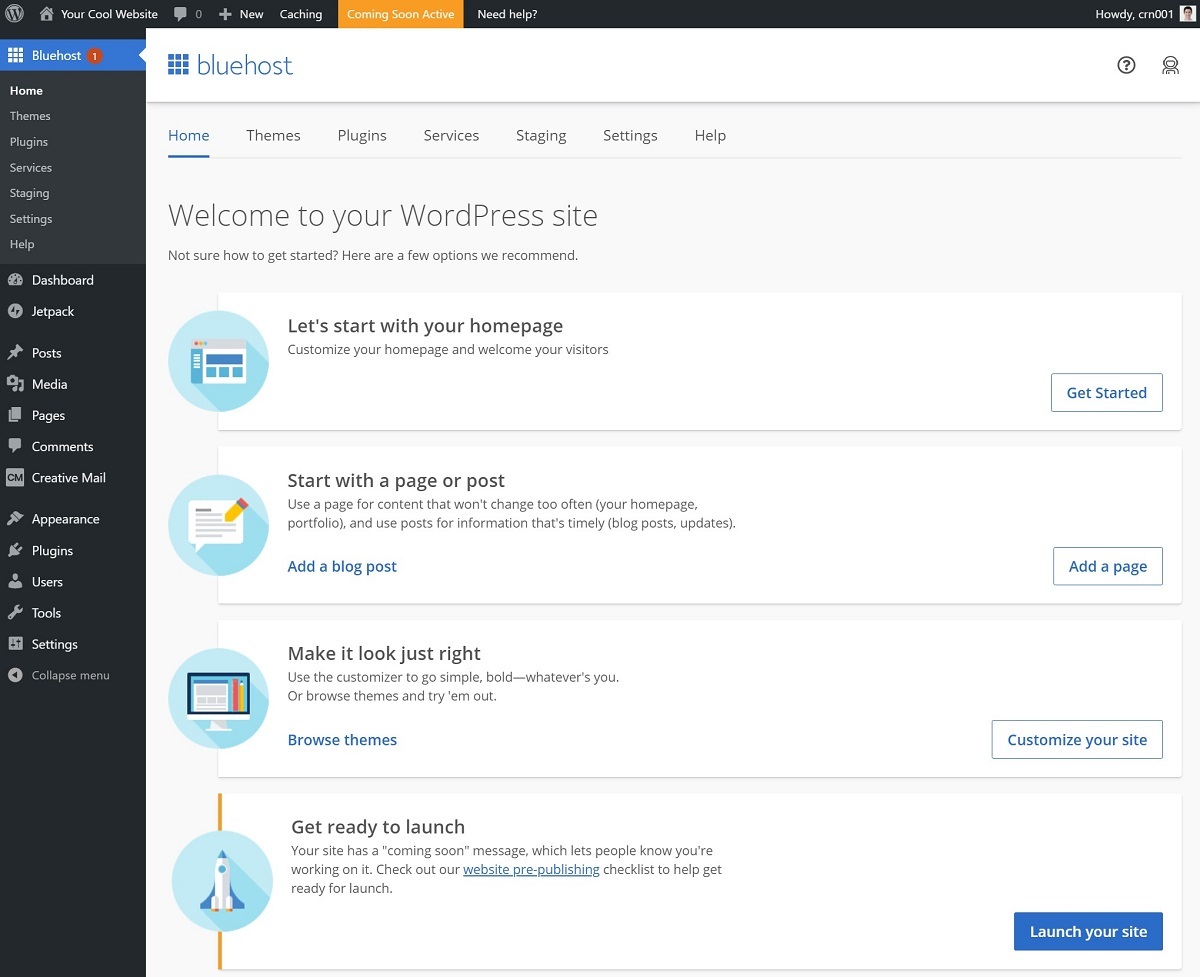This screenshot has width=1200, height=977.
Task: Switch to the Staging tab
Action: pos(541,135)
